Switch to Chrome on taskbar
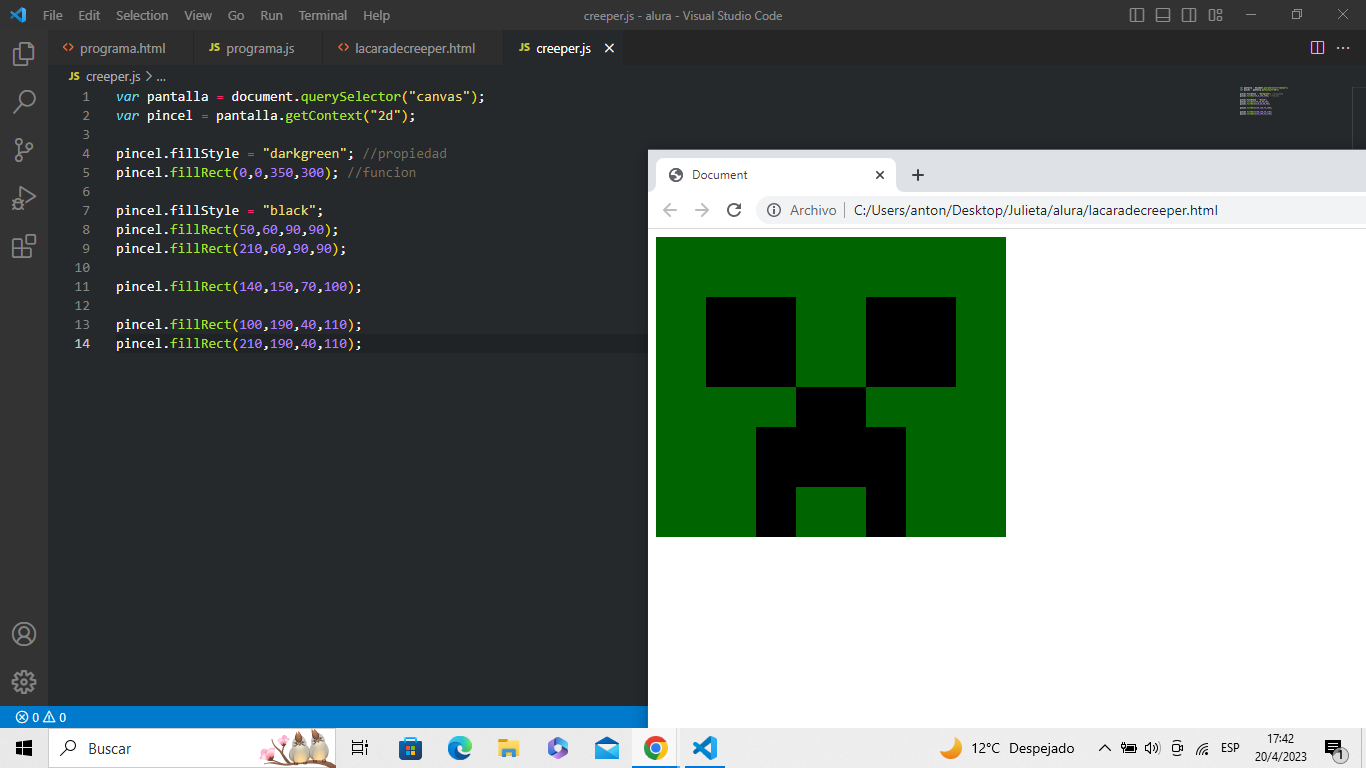The width and height of the screenshot is (1366, 768). [x=655, y=748]
